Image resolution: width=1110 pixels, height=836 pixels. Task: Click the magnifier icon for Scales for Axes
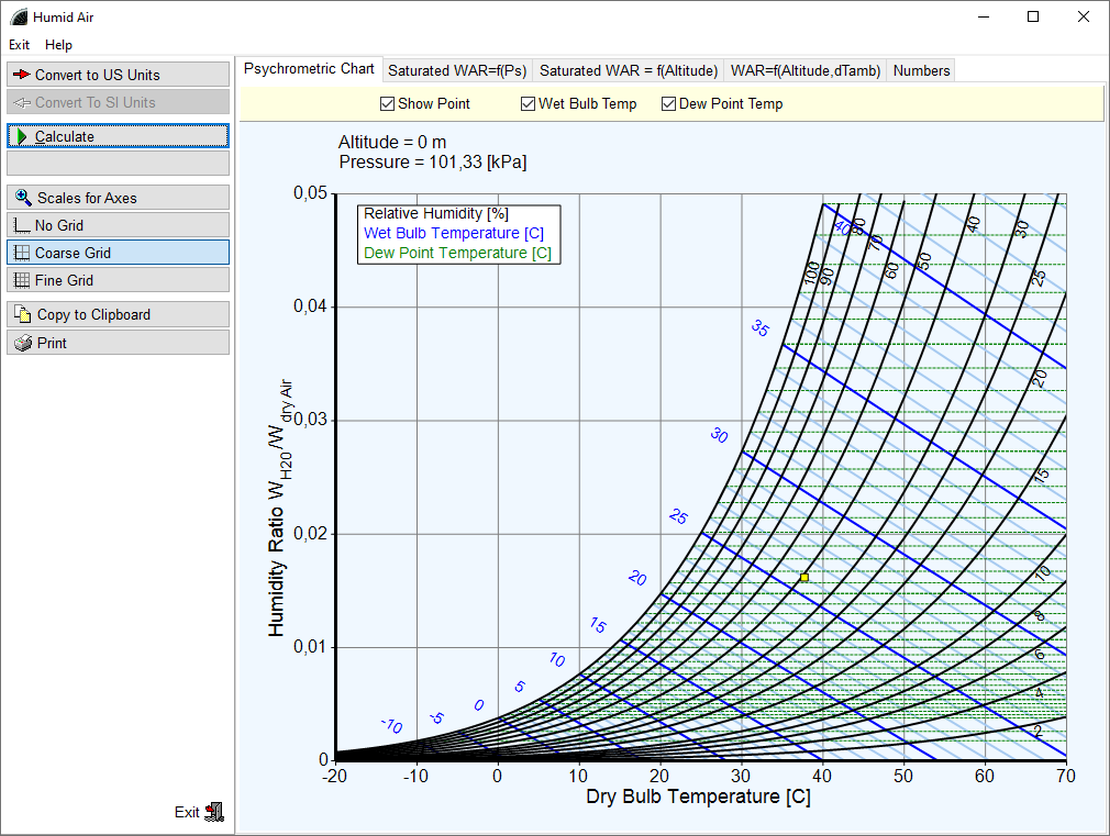(x=23, y=198)
